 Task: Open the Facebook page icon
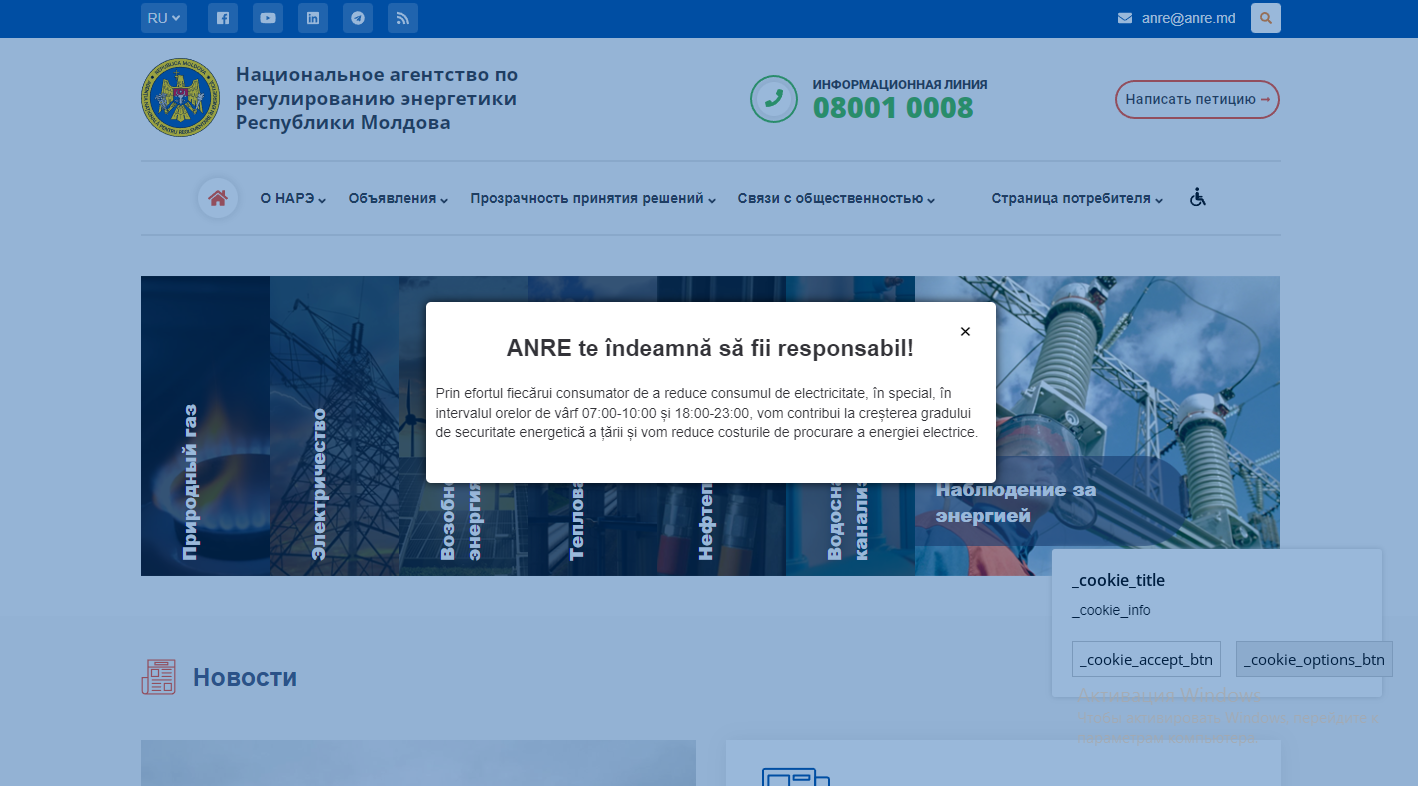223,18
